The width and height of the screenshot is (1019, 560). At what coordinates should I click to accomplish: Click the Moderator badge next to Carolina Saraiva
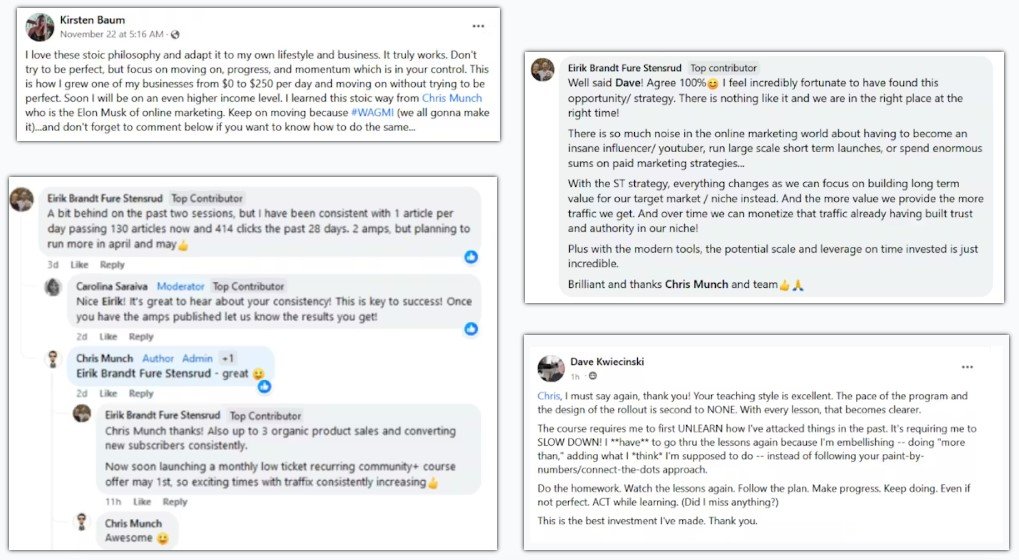180,286
